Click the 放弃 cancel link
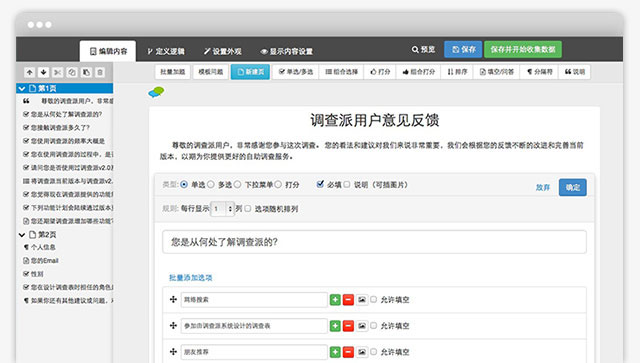Image resolution: width=640 pixels, height=363 pixels. pyautogui.click(x=543, y=187)
